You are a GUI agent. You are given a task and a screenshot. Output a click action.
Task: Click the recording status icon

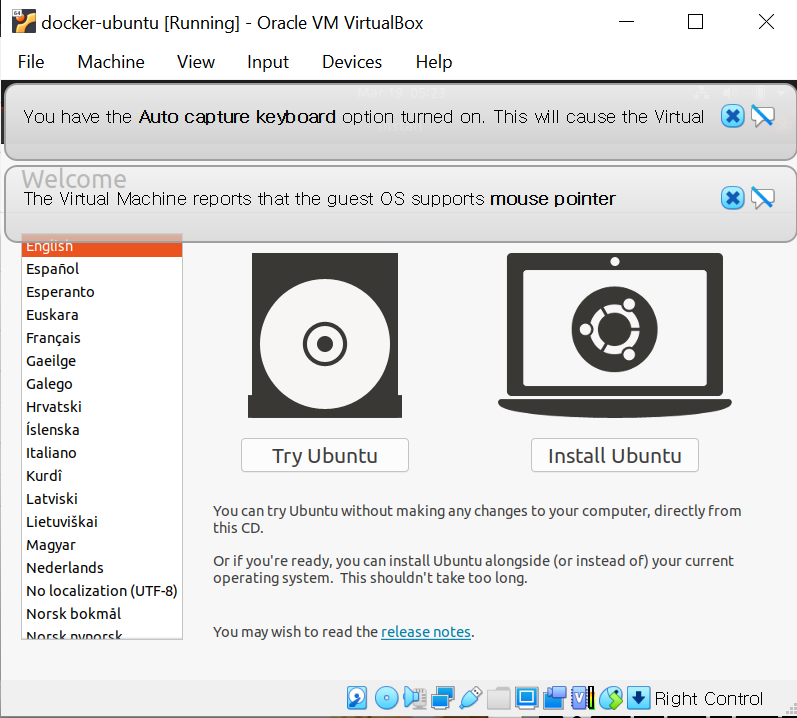tap(555, 698)
